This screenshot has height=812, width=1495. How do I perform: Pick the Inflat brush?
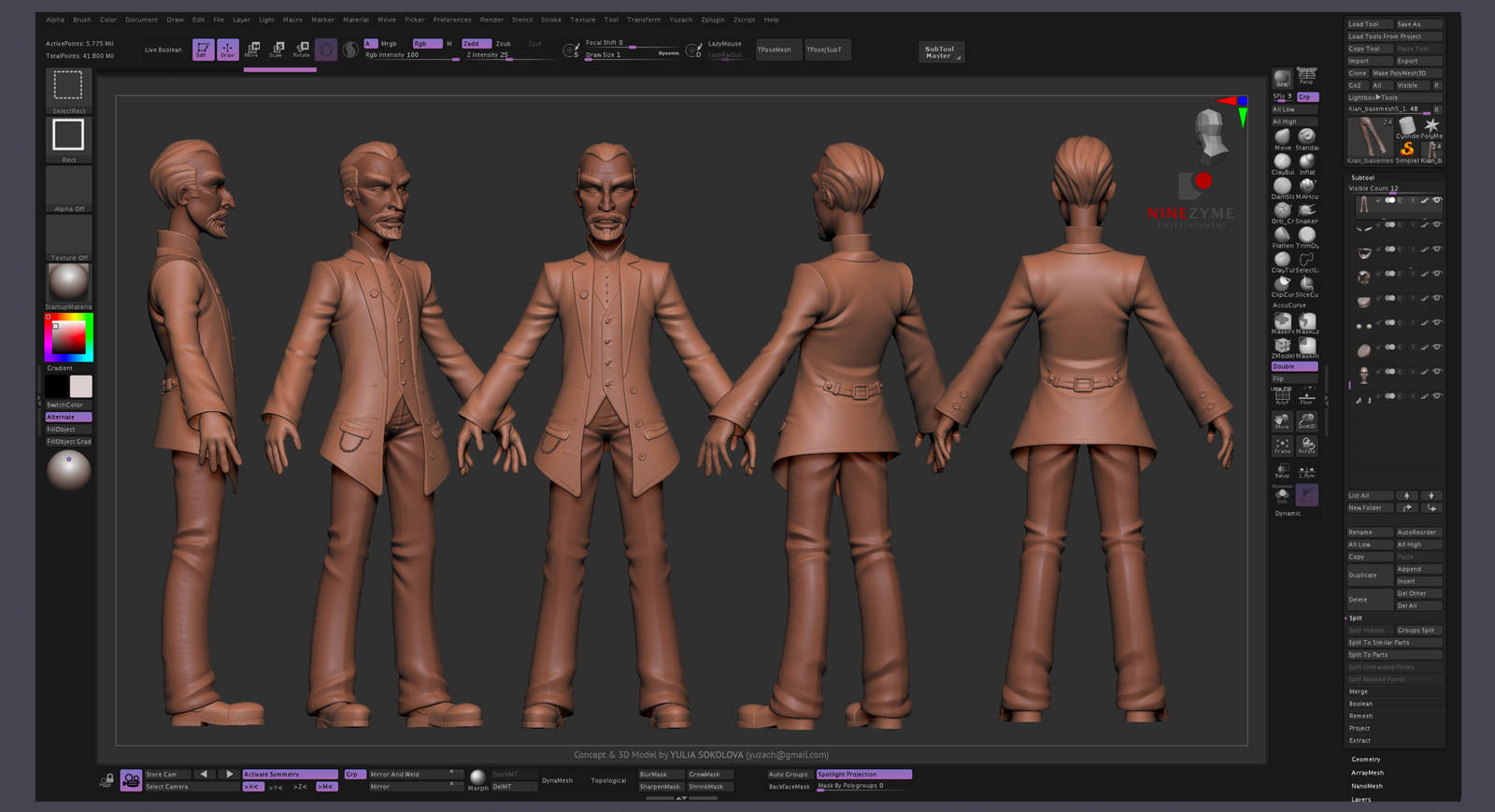(x=1307, y=164)
